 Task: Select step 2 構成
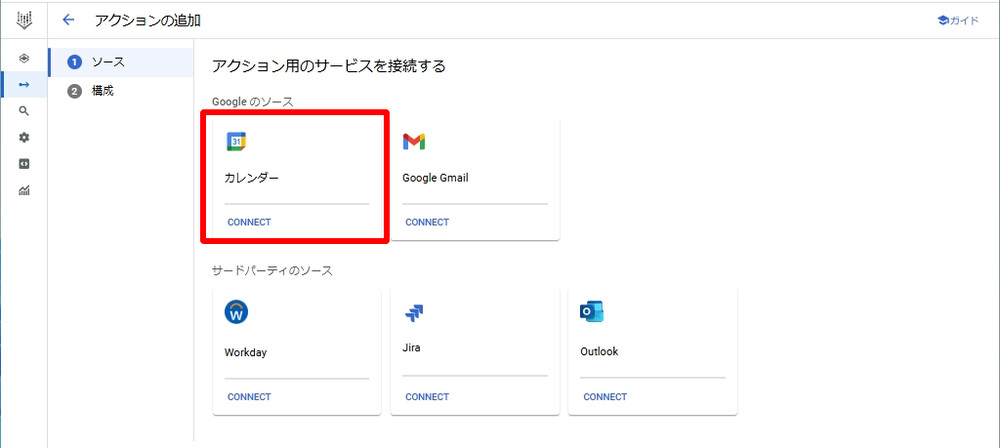click(121, 91)
